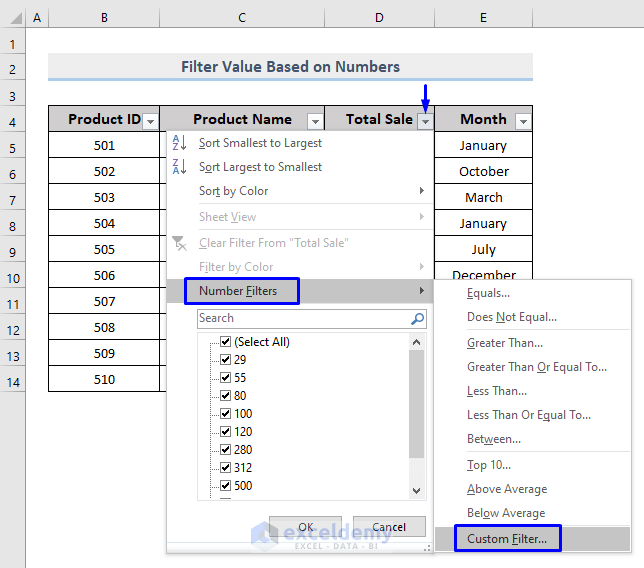Click the filter list scroll up arrow

(416, 342)
